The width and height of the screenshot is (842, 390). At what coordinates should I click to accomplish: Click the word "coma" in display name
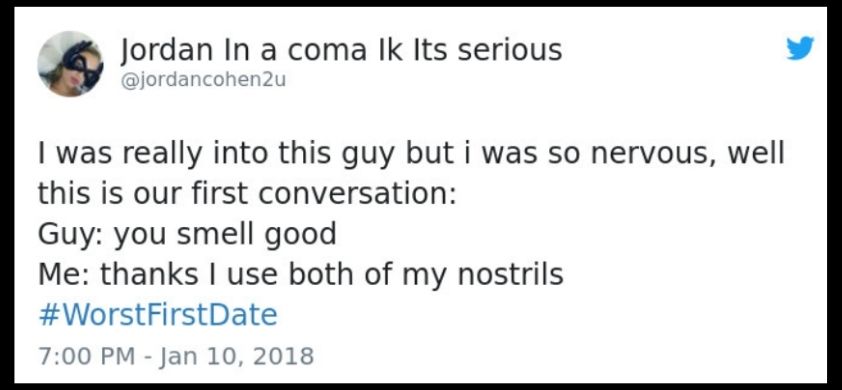pyautogui.click(x=325, y=51)
